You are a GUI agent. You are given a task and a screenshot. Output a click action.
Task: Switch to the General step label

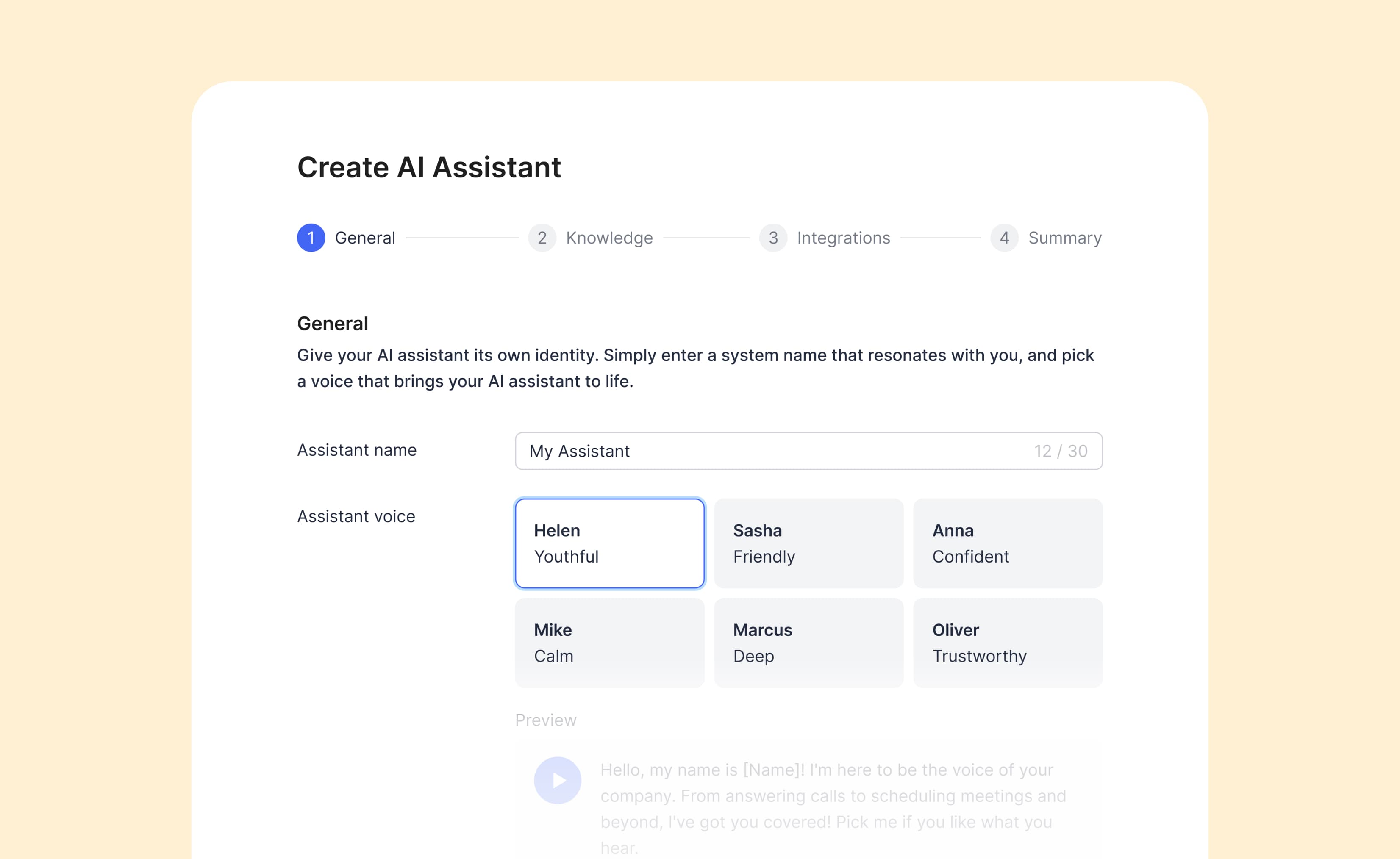365,238
